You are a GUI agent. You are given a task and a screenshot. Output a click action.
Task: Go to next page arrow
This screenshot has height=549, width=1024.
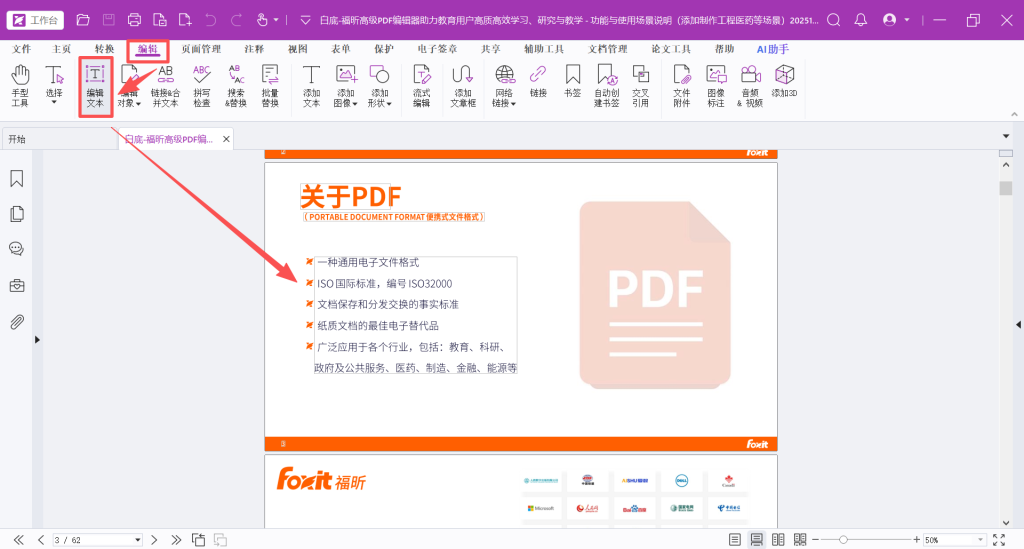[154, 540]
